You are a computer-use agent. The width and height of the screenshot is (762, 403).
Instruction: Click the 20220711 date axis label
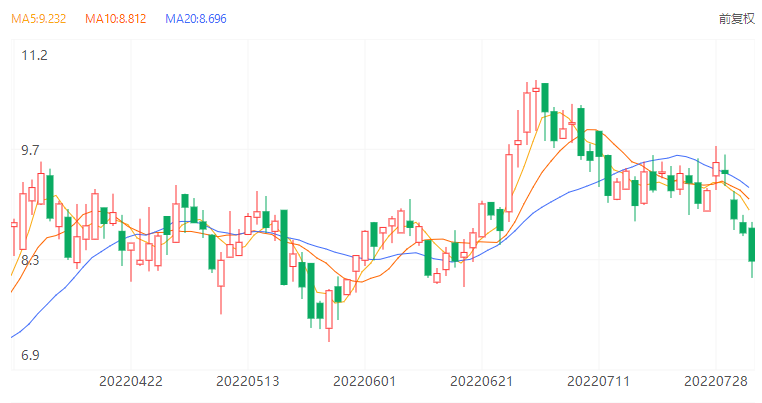pyautogui.click(x=598, y=381)
